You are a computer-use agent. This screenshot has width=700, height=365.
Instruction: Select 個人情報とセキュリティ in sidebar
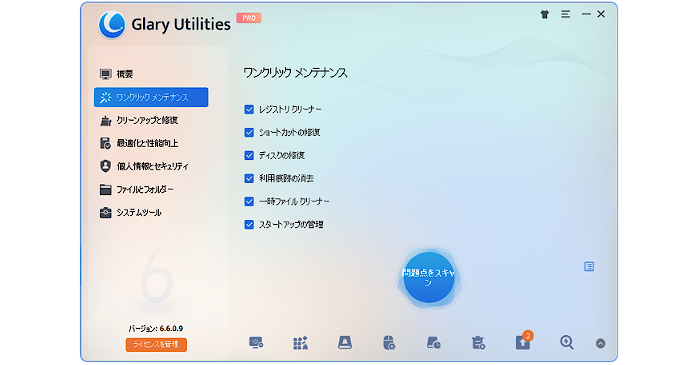coord(151,166)
